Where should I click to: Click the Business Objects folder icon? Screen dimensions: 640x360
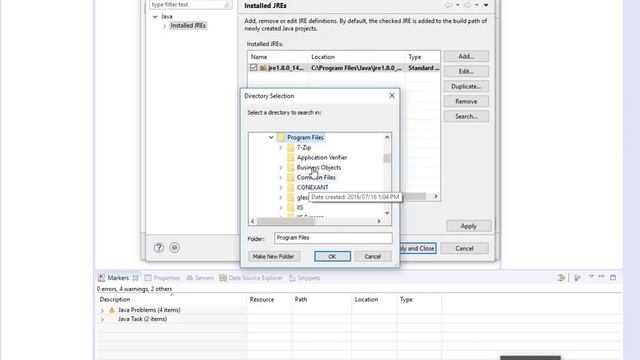(290, 167)
